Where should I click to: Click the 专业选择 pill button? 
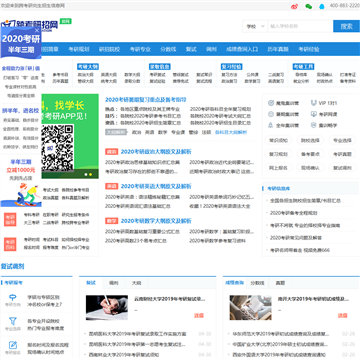tap(342, 140)
